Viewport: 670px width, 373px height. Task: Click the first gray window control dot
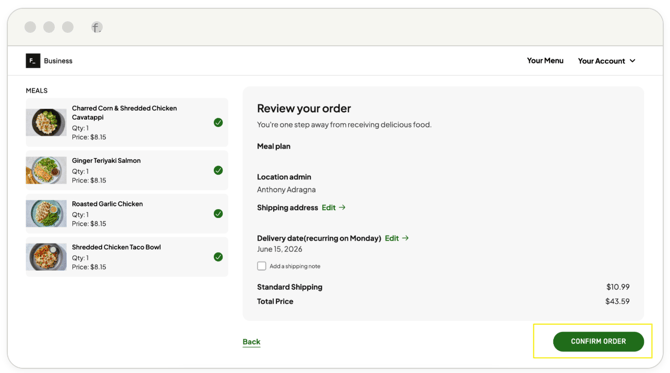(30, 27)
